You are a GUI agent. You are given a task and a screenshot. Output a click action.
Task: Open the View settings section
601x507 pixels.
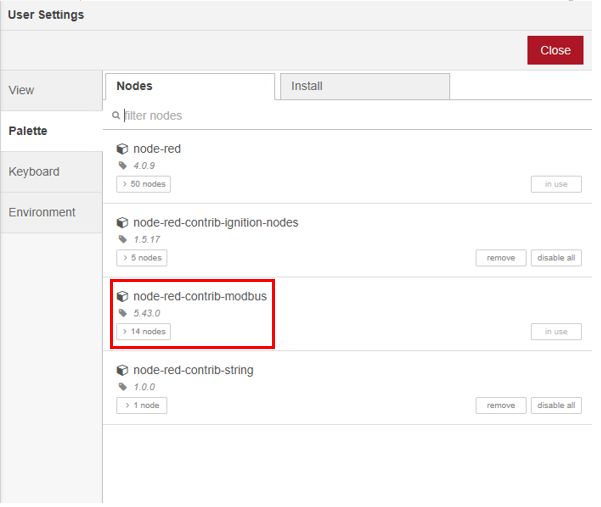tap(51, 90)
